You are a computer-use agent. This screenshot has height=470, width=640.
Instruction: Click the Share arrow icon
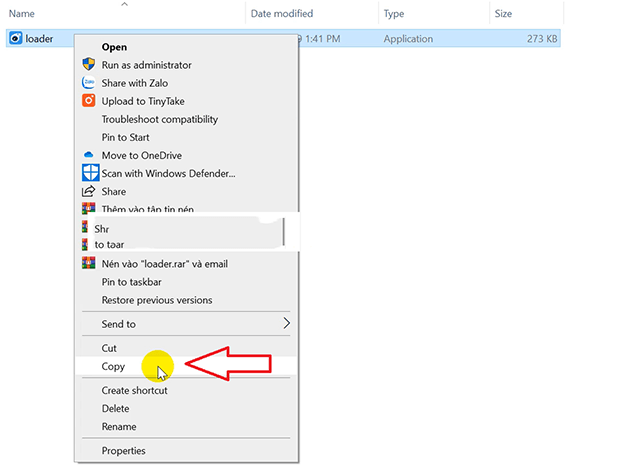tap(89, 191)
